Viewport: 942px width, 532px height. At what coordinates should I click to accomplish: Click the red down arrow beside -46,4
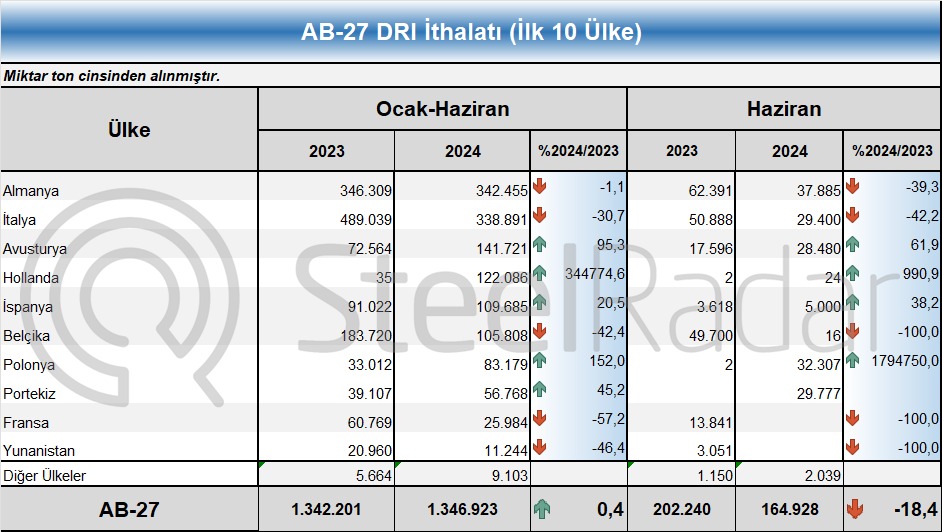(x=539, y=446)
